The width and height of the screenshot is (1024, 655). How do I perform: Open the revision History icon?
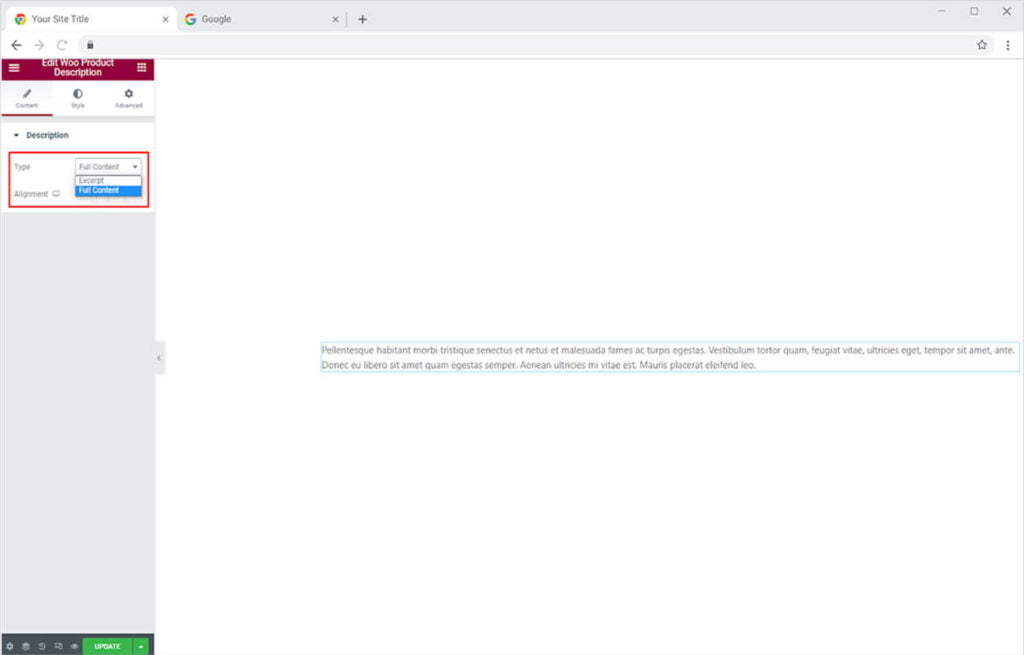[x=42, y=646]
